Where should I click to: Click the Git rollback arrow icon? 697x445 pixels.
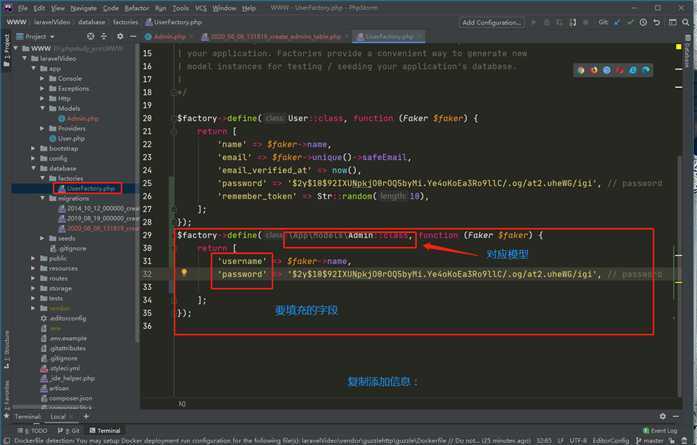point(657,22)
